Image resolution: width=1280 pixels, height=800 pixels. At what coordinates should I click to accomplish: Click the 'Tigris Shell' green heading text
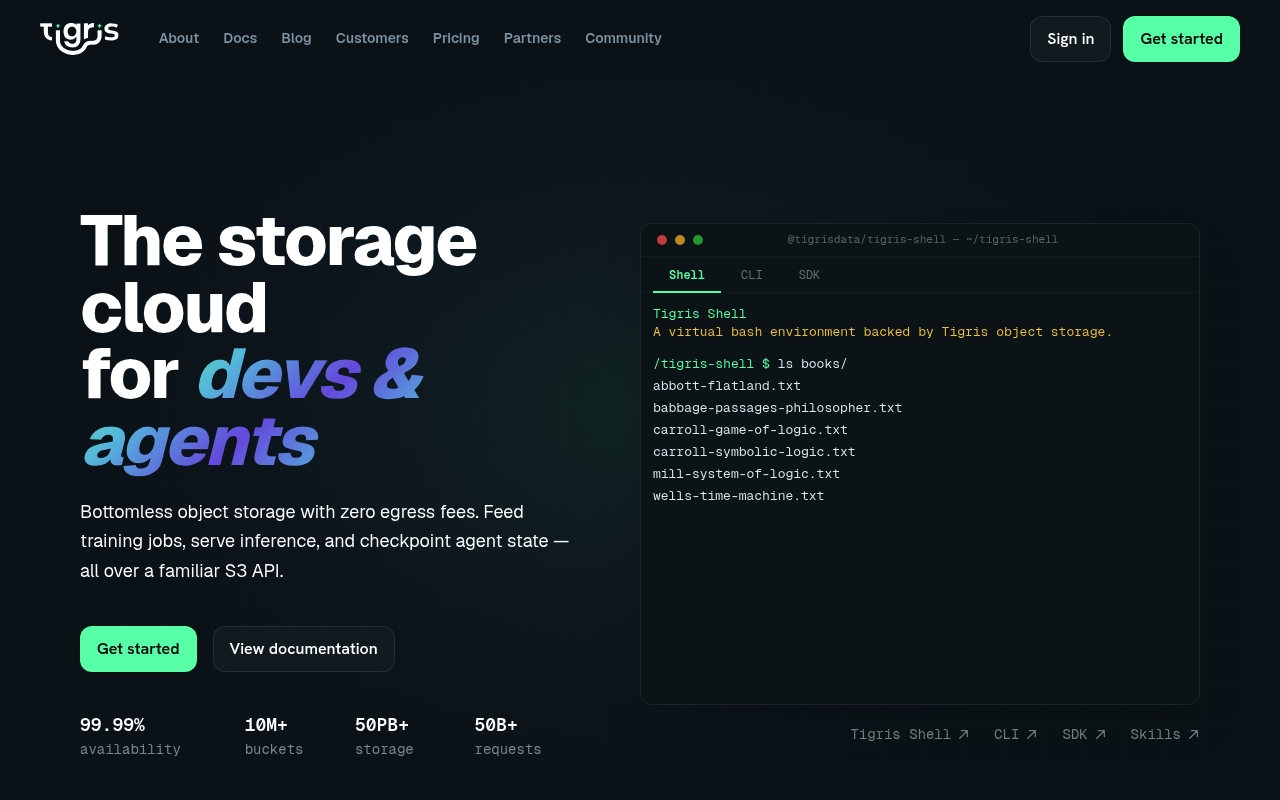click(700, 314)
